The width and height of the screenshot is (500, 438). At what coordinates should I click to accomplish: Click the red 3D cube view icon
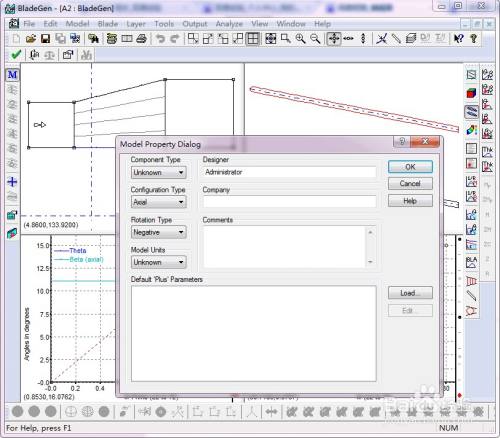coord(471,93)
